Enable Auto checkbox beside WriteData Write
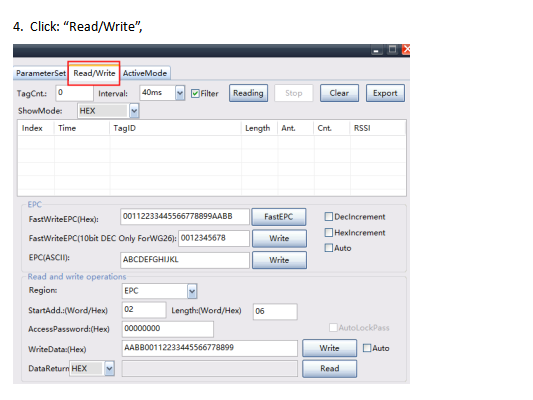This screenshot has width=533, height=400. (367, 348)
